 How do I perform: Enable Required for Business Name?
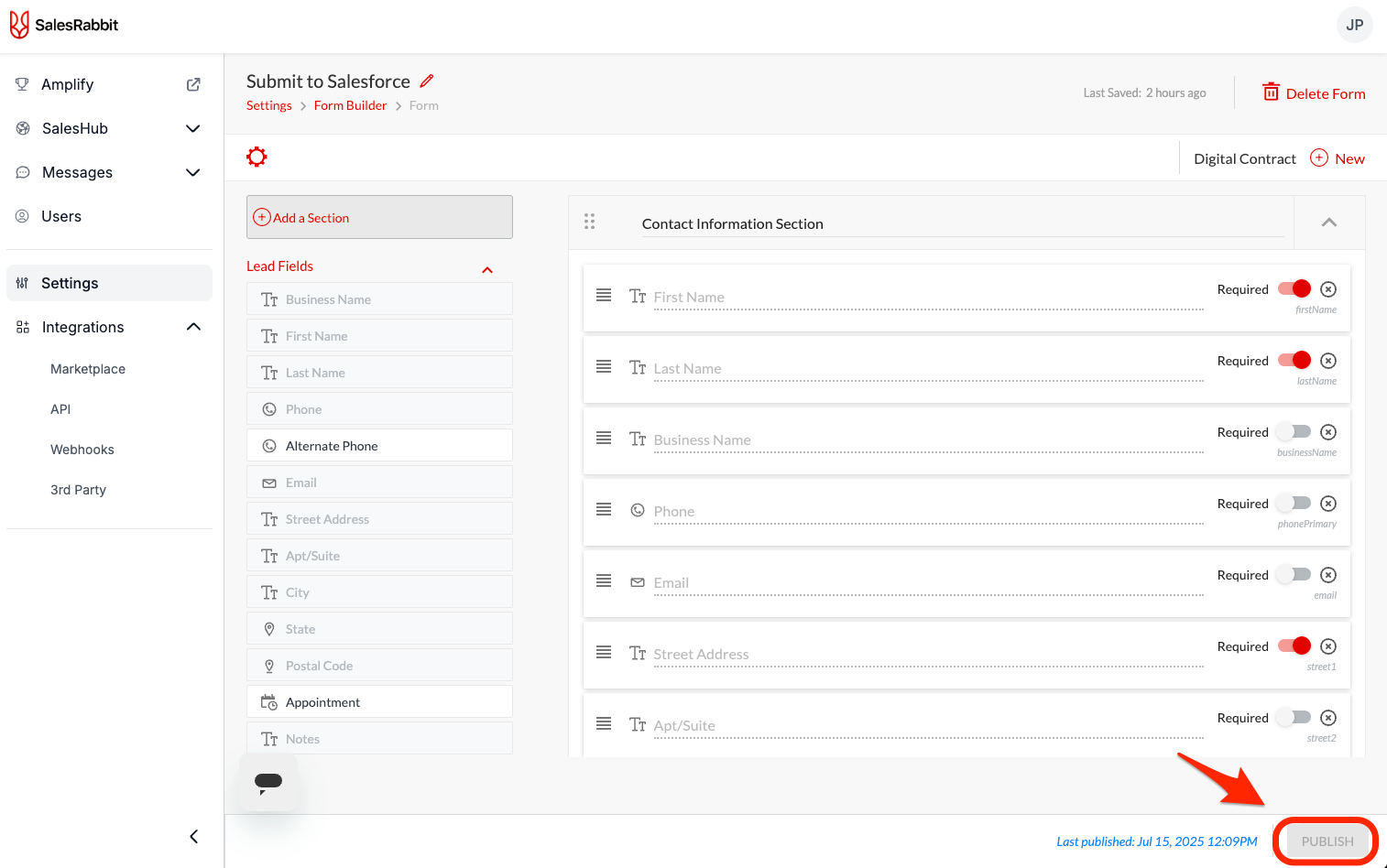click(1294, 431)
